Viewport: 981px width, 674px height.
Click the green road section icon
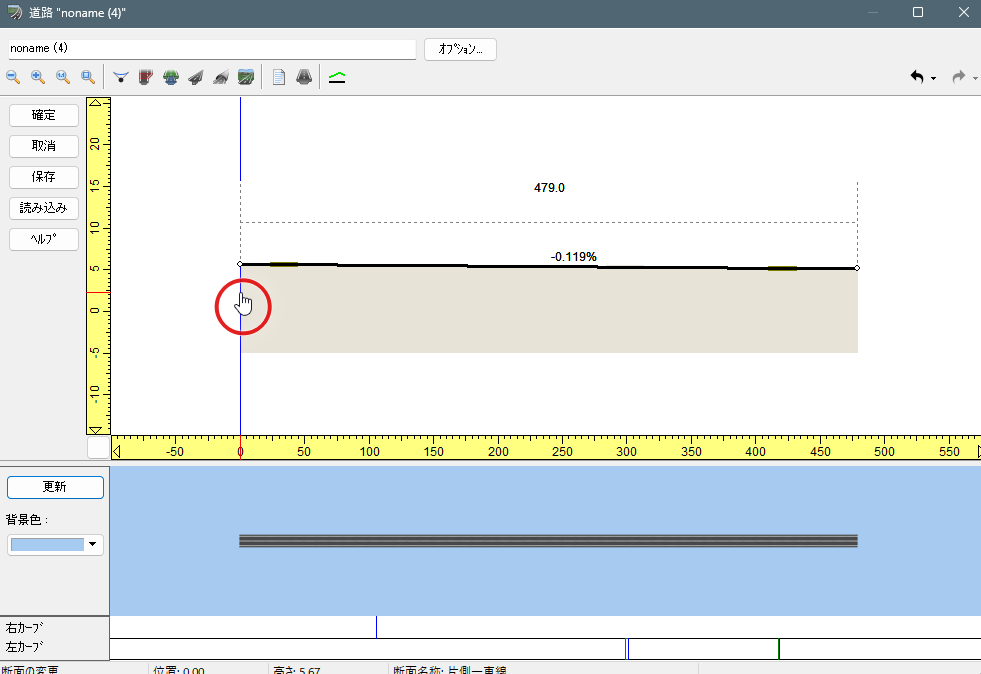click(x=171, y=78)
